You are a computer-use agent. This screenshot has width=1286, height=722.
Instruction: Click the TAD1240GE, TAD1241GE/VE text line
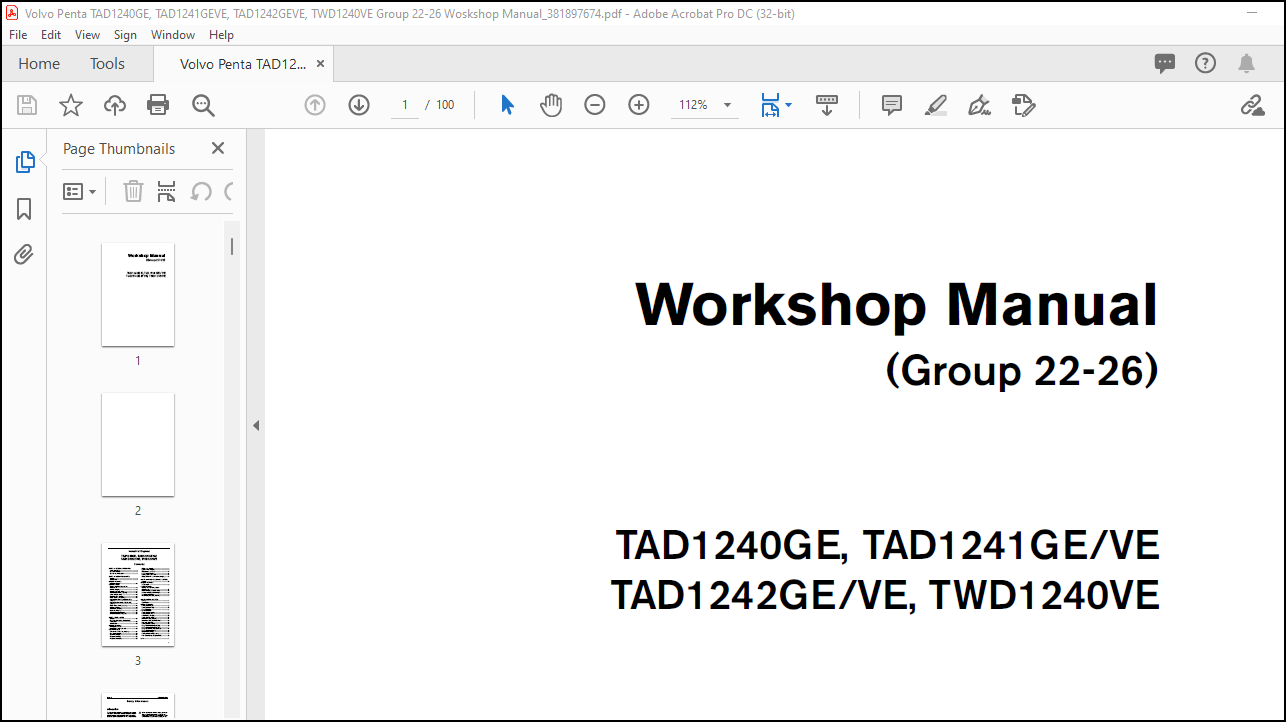coord(887,546)
